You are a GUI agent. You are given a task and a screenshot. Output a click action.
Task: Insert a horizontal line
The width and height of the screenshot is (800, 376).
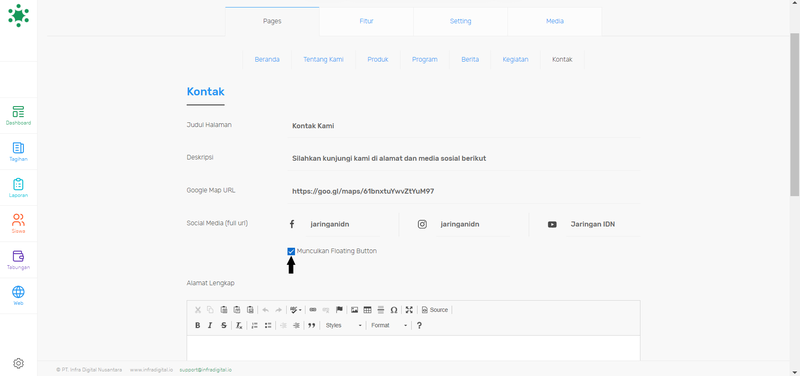click(381, 310)
